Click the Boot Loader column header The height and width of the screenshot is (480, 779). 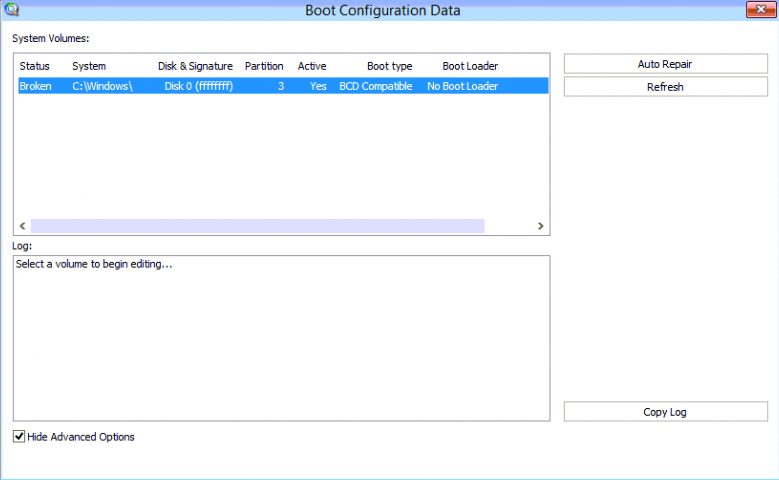470,66
